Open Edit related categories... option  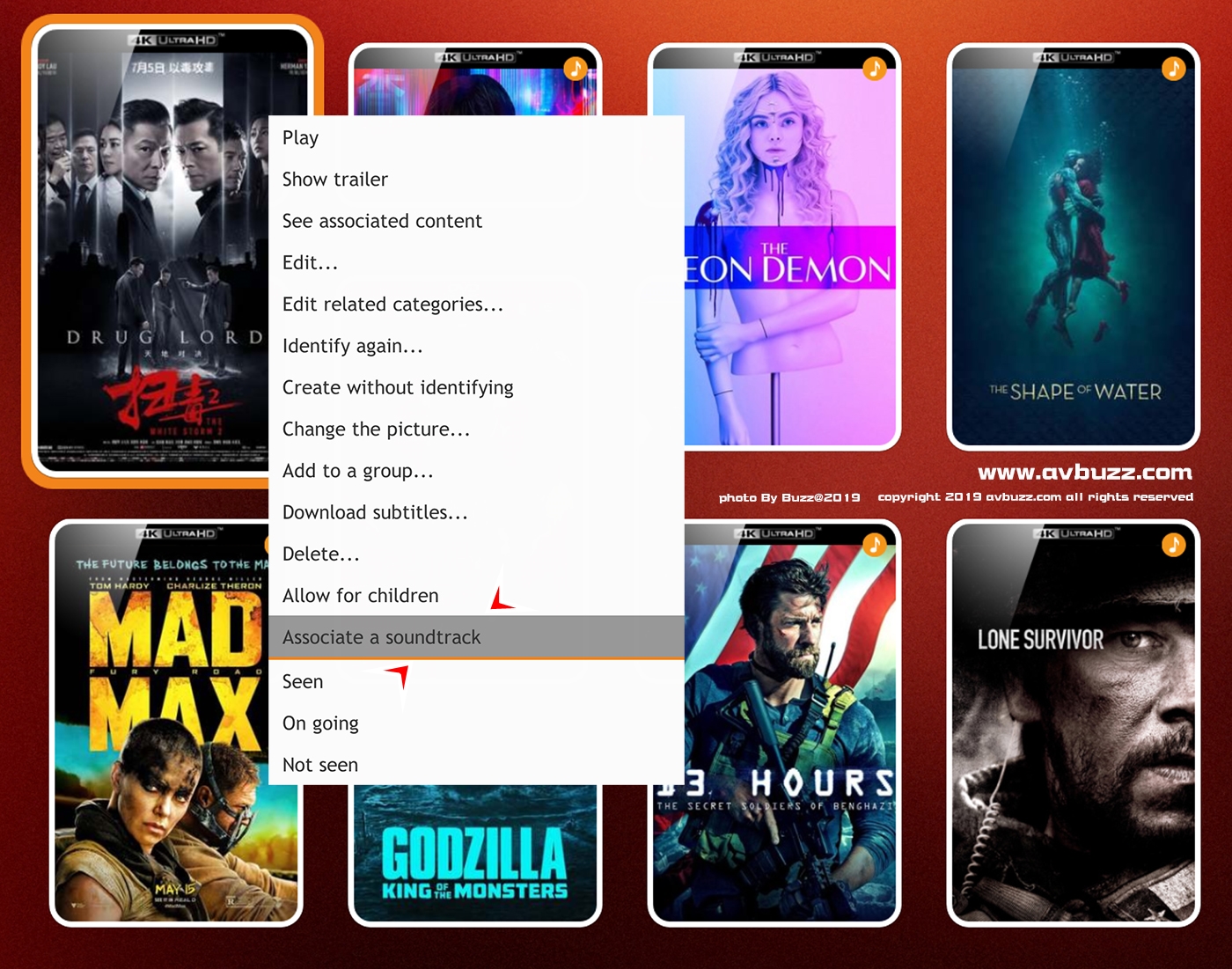click(x=392, y=305)
